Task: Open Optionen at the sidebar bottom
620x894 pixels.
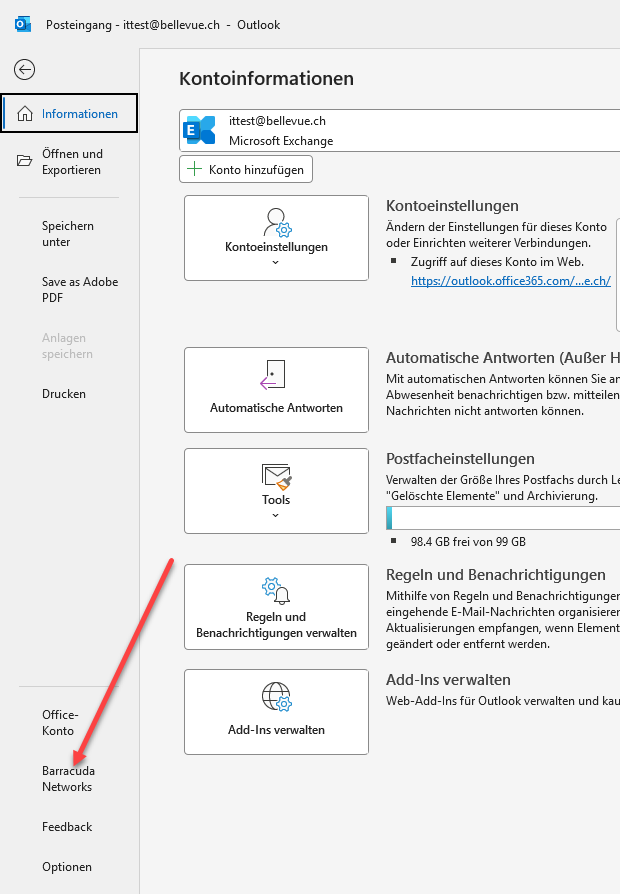Action: coord(69,867)
